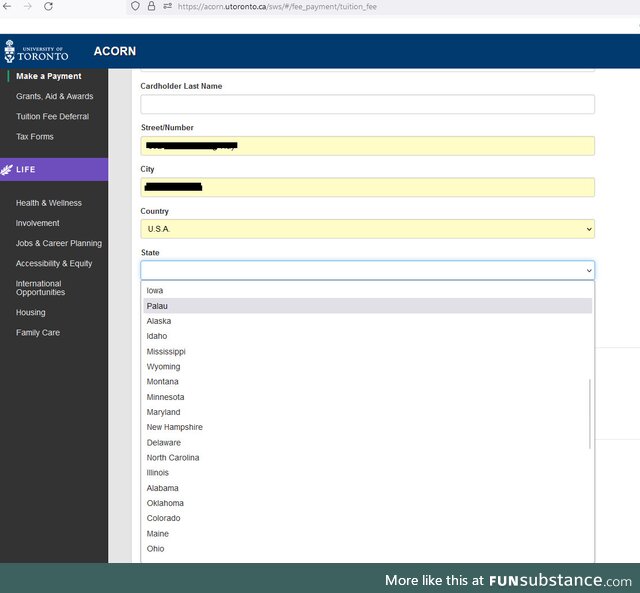Open the ACORN home title
This screenshot has height=593, width=640.
click(x=115, y=51)
